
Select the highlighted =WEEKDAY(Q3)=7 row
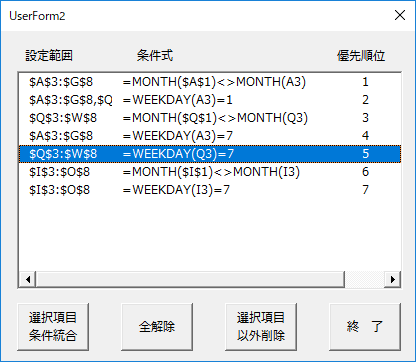click(210, 154)
